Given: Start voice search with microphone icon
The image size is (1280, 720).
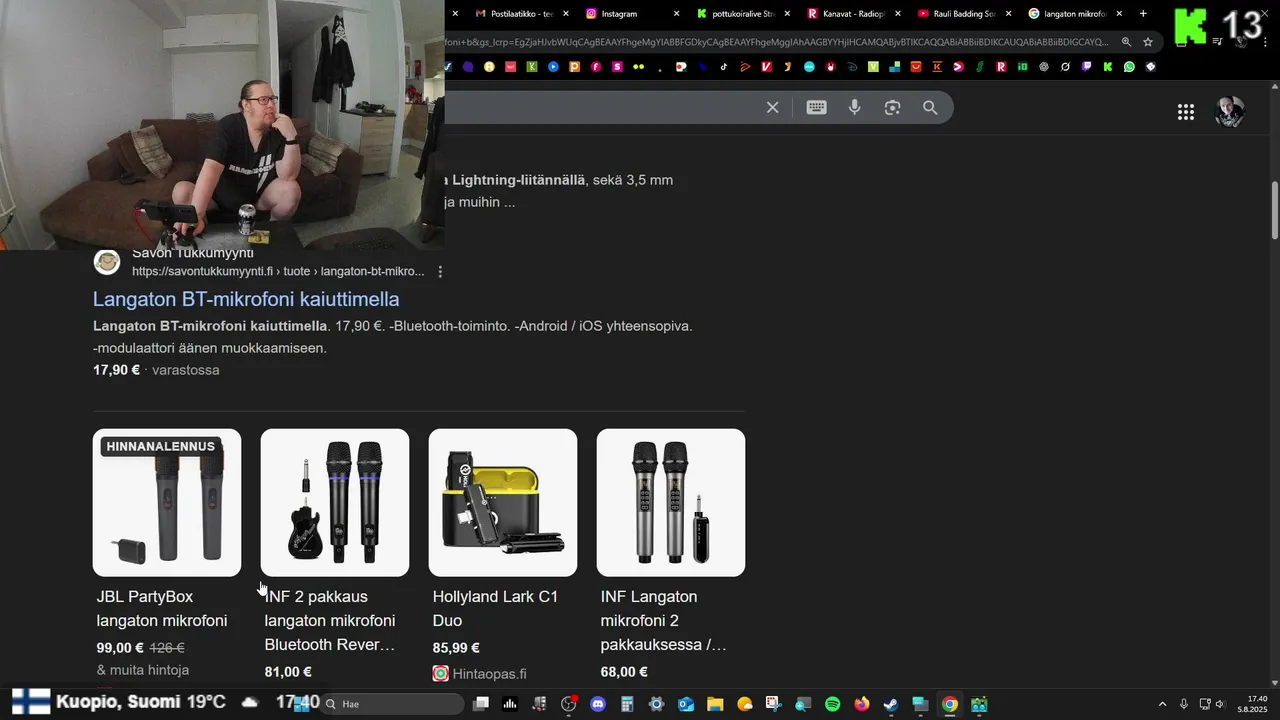Looking at the screenshot, I should coord(855,108).
